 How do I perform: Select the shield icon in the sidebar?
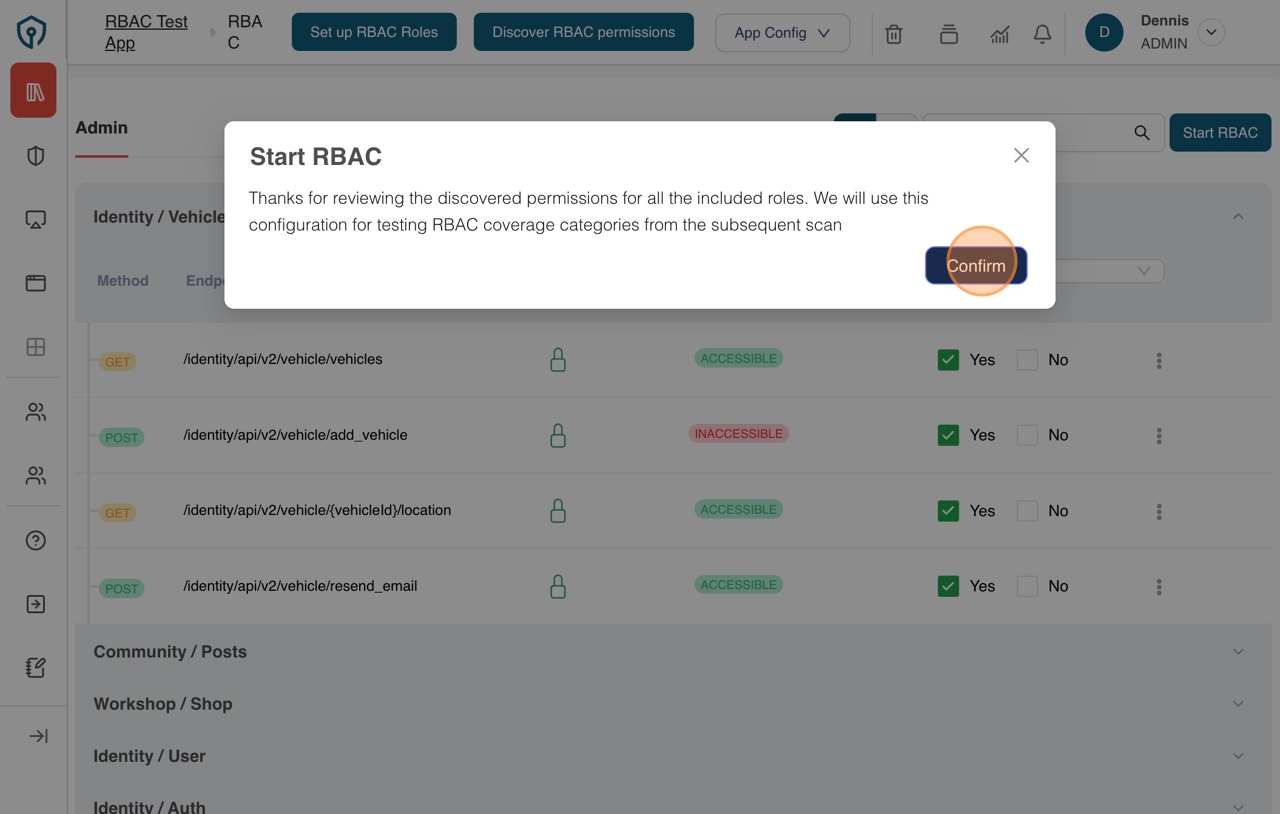[x=33, y=155]
